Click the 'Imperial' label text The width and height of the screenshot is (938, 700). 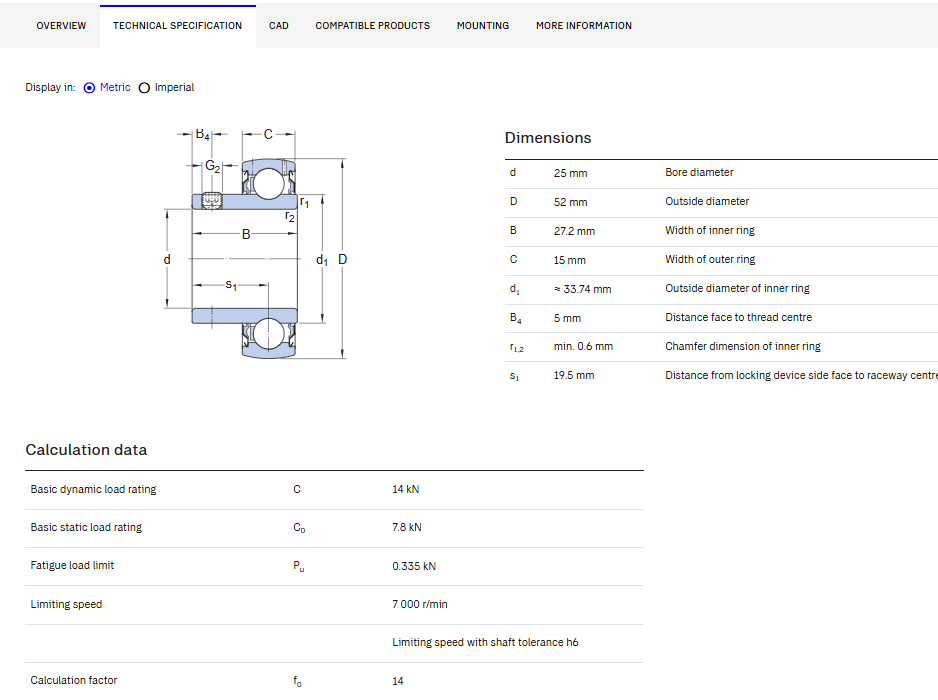174,87
